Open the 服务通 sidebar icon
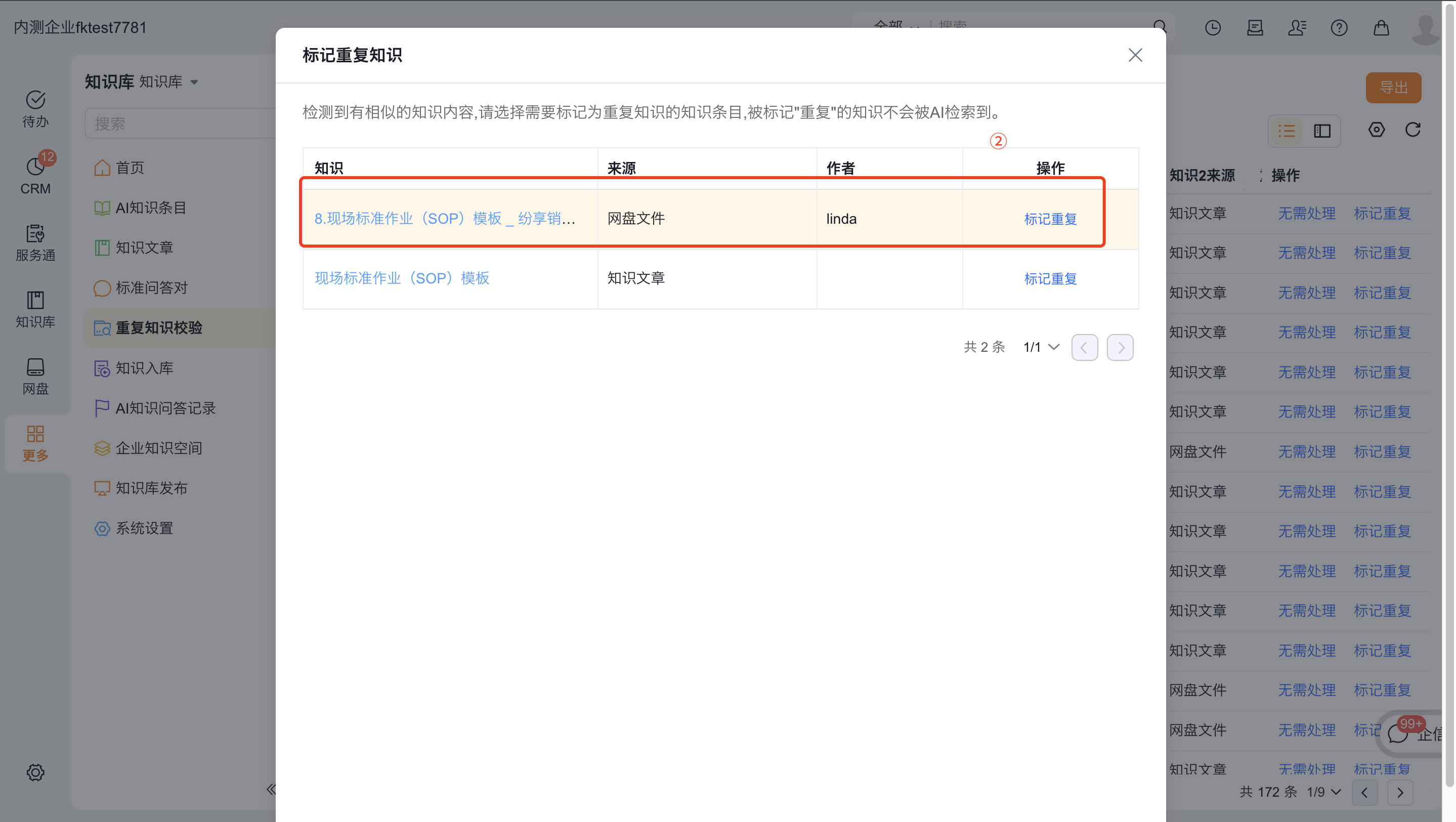1456x822 pixels. tap(35, 242)
